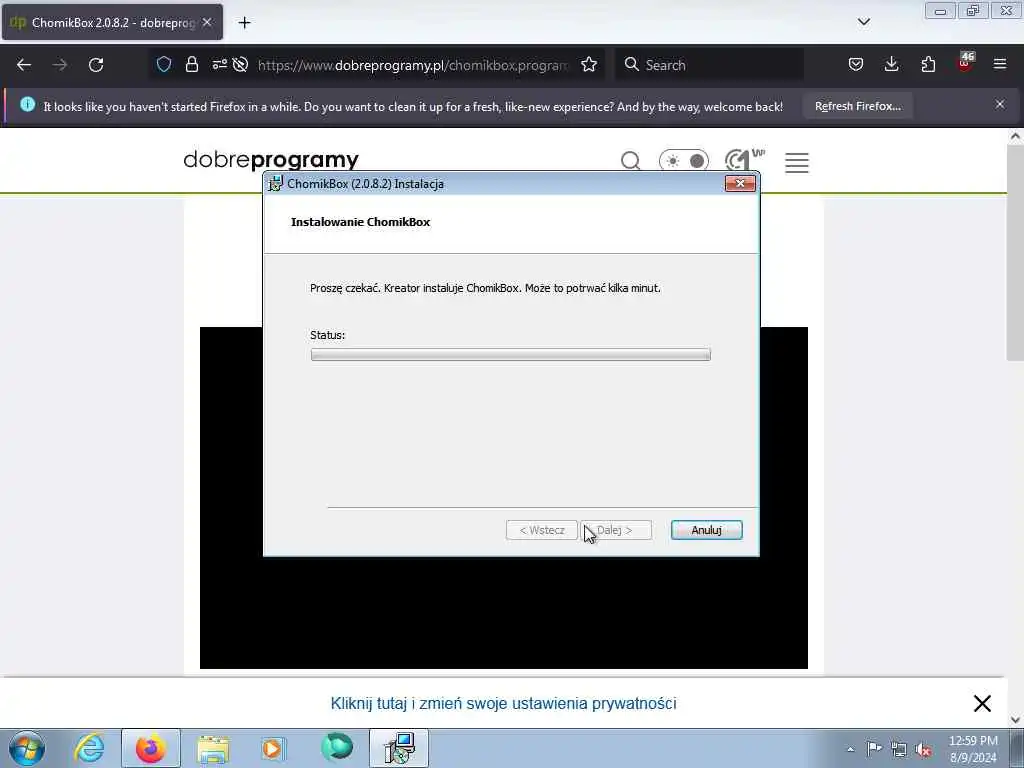
Task: Open the dobreprogramy site search magnifier
Action: 630,161
